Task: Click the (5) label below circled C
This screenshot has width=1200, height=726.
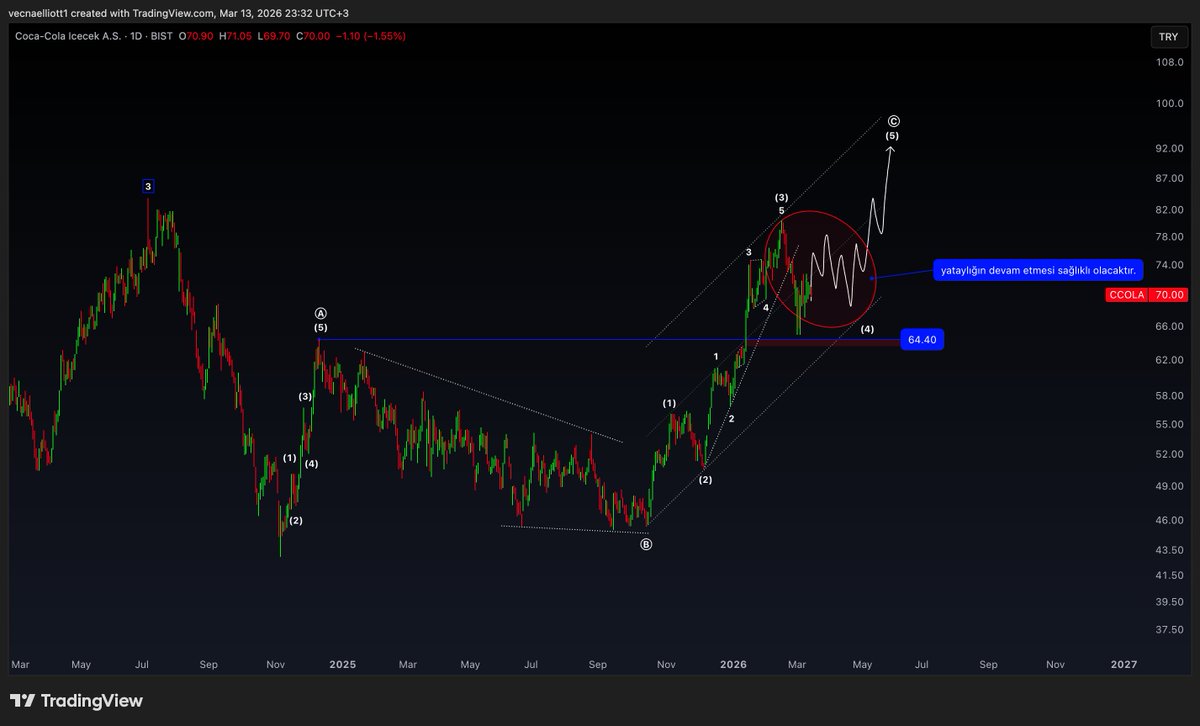Action: point(892,135)
